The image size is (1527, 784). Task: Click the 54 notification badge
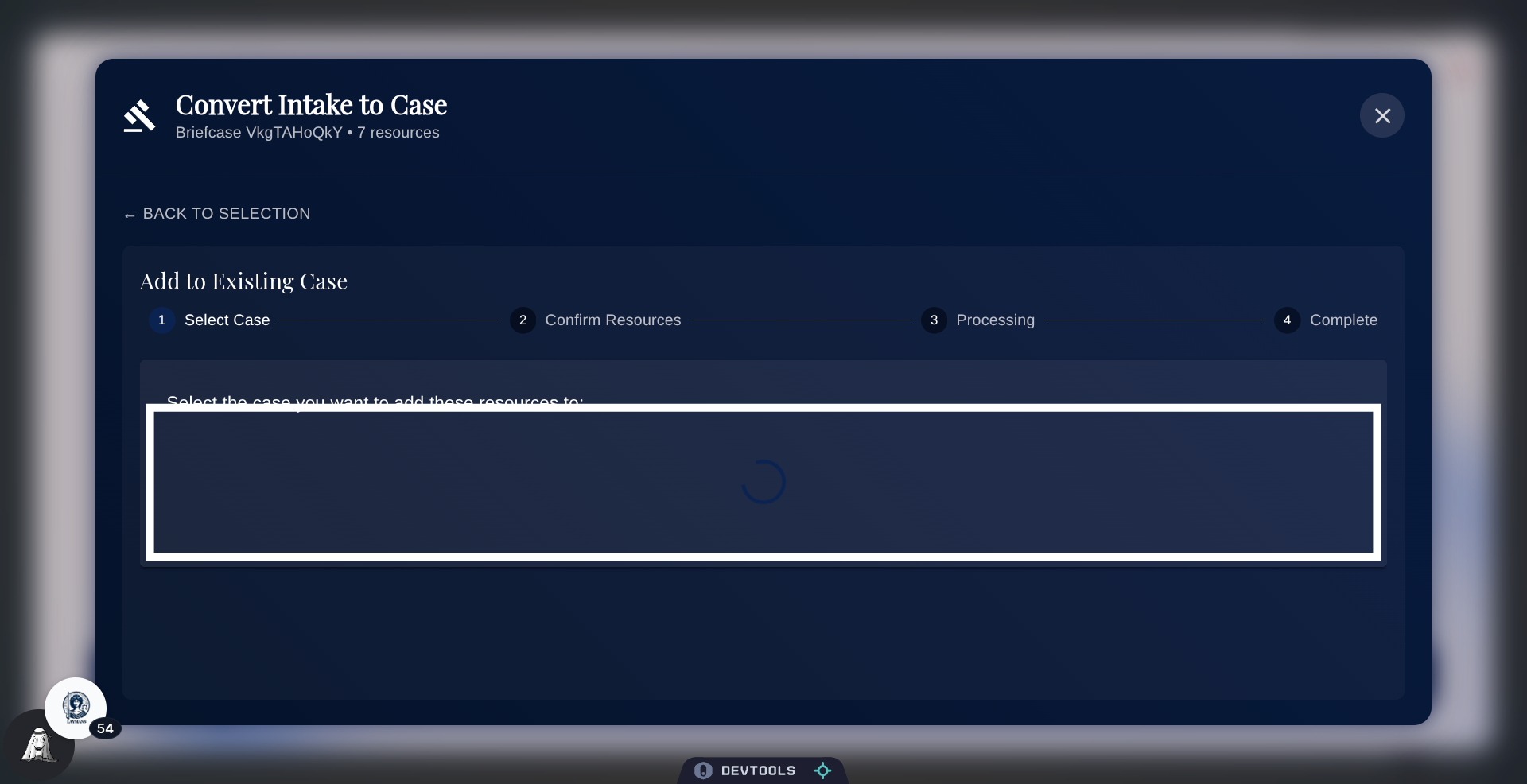coord(105,728)
